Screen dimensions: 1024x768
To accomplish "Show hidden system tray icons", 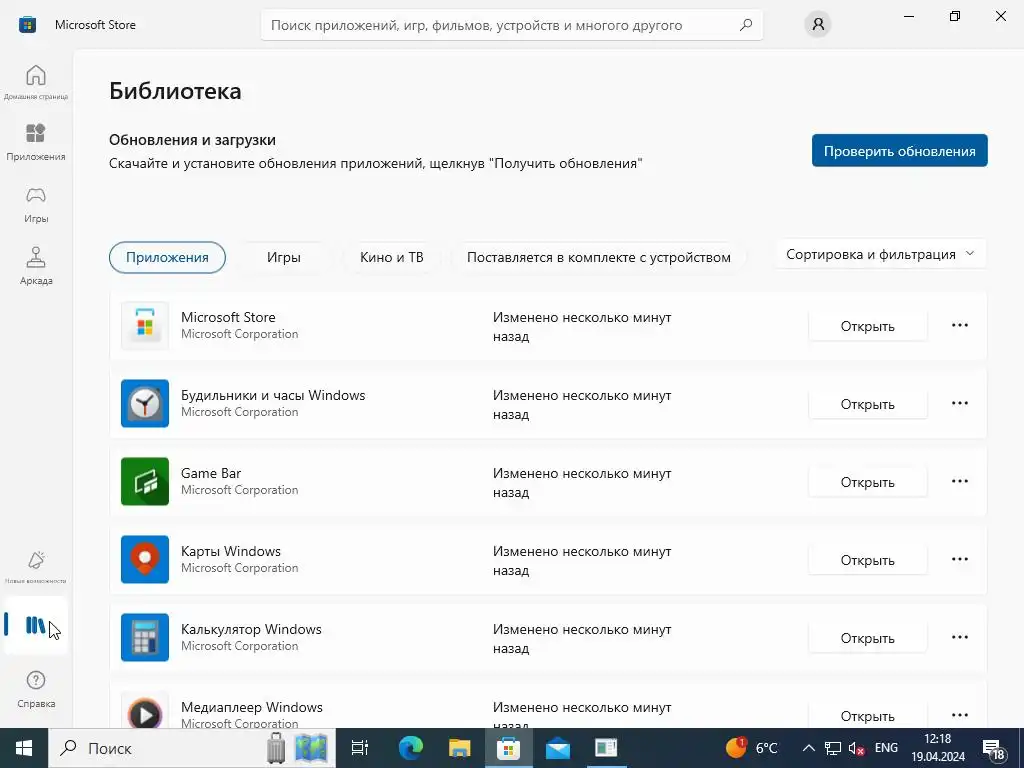I will (808, 748).
